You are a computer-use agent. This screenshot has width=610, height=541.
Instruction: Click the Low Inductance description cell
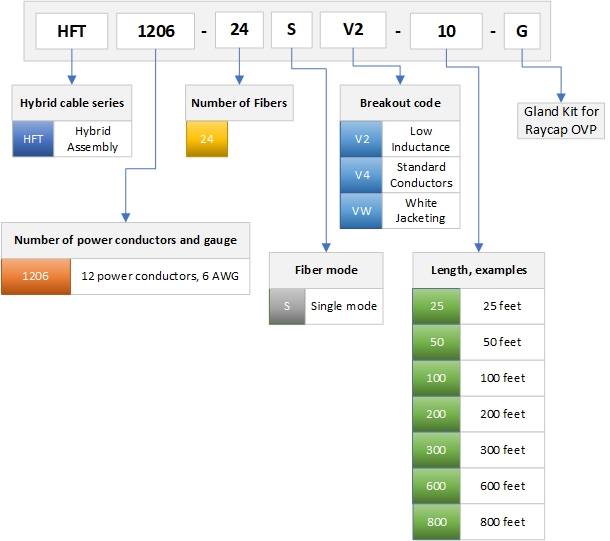[x=421, y=139]
